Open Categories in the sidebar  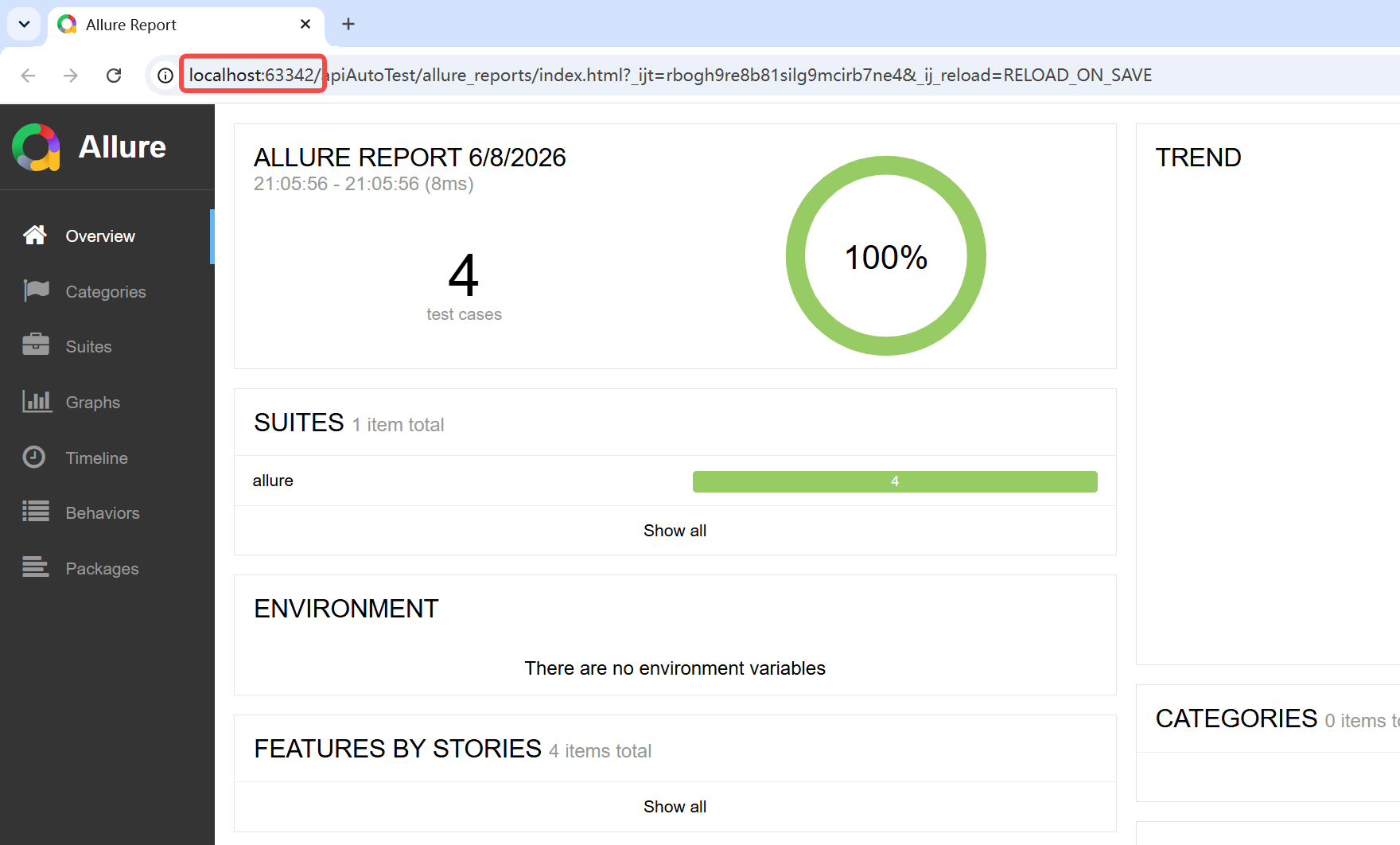pyautogui.click(x=107, y=292)
